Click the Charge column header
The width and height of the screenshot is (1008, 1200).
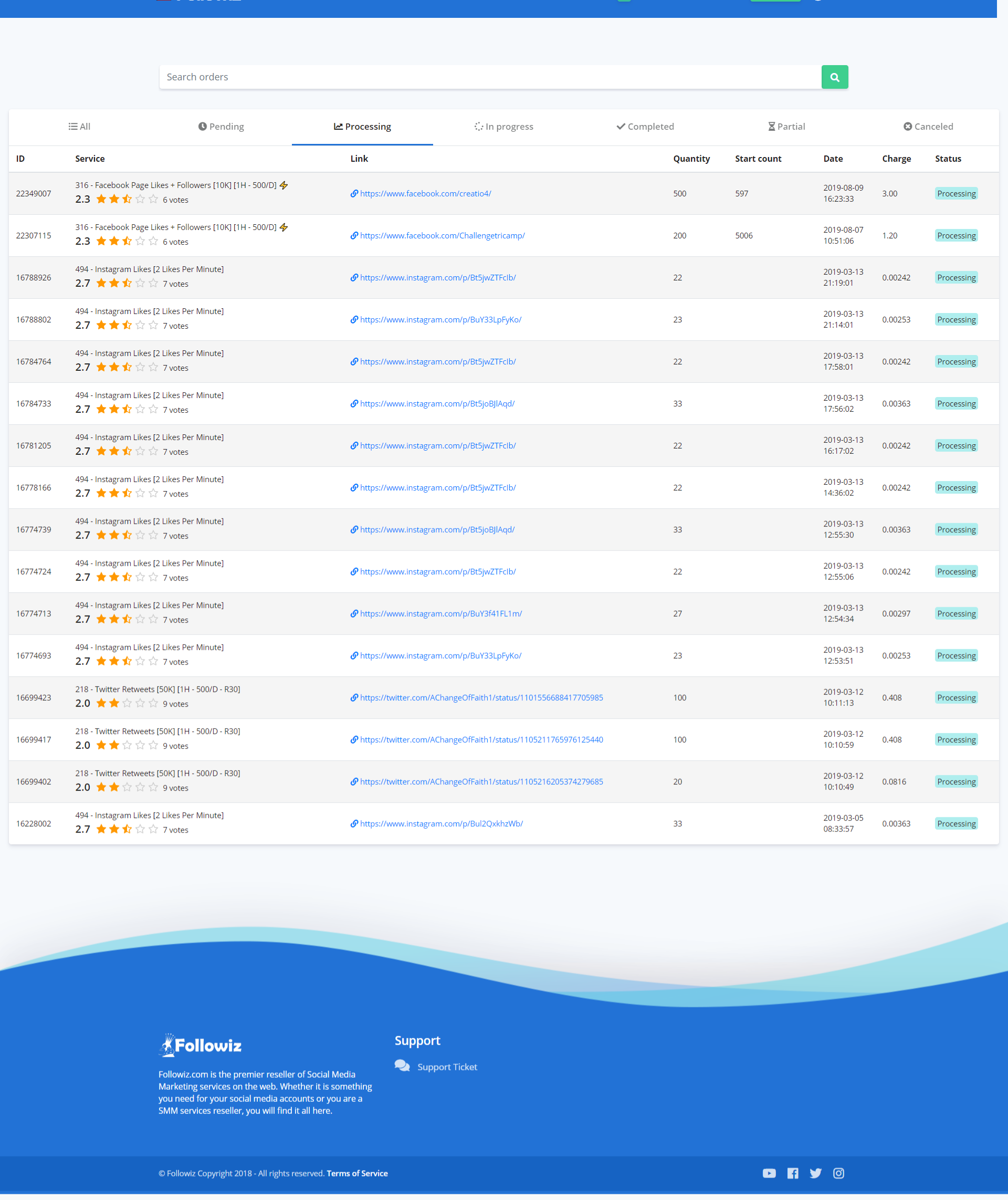click(896, 159)
